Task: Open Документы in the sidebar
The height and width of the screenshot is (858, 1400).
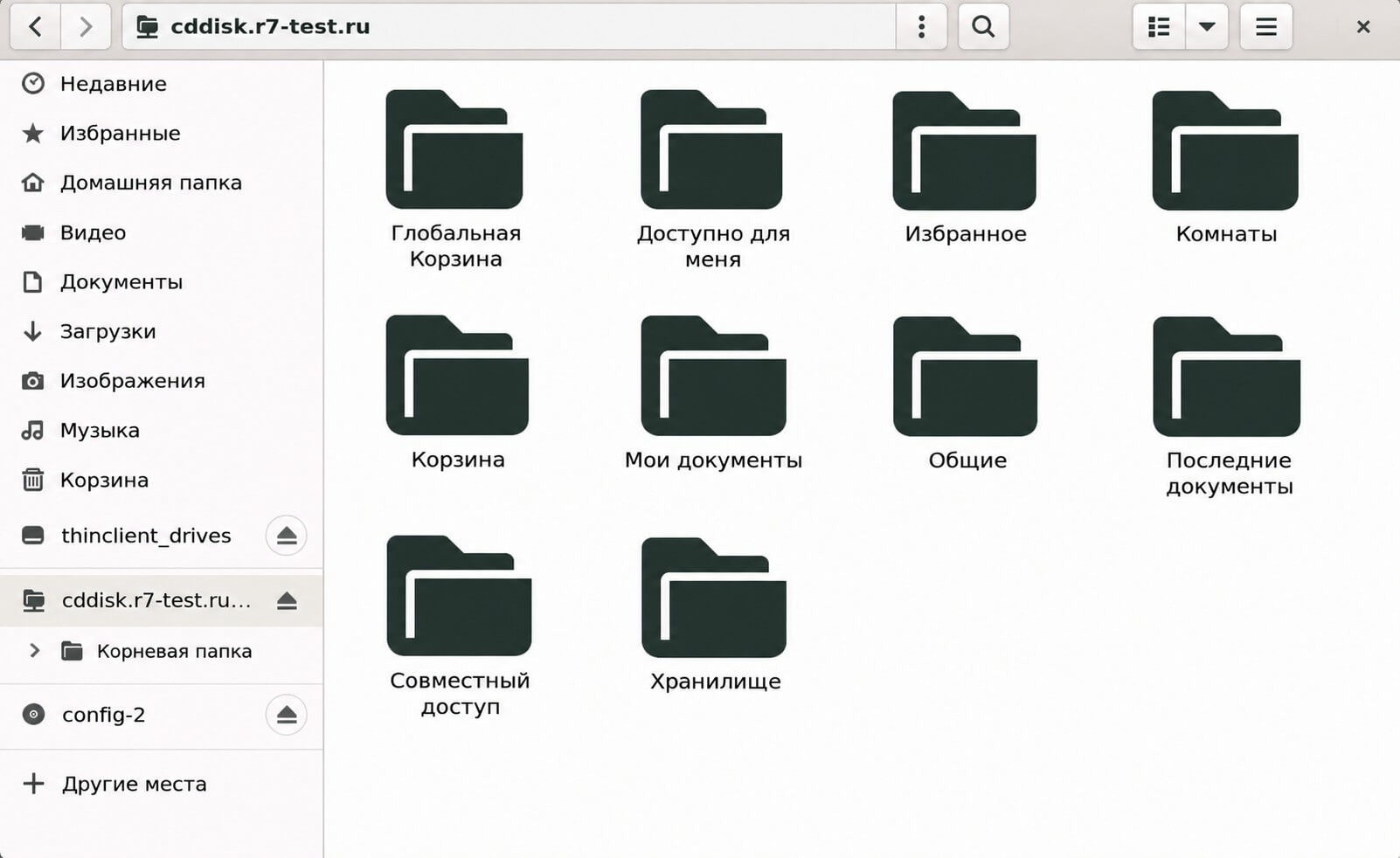Action: [162, 282]
